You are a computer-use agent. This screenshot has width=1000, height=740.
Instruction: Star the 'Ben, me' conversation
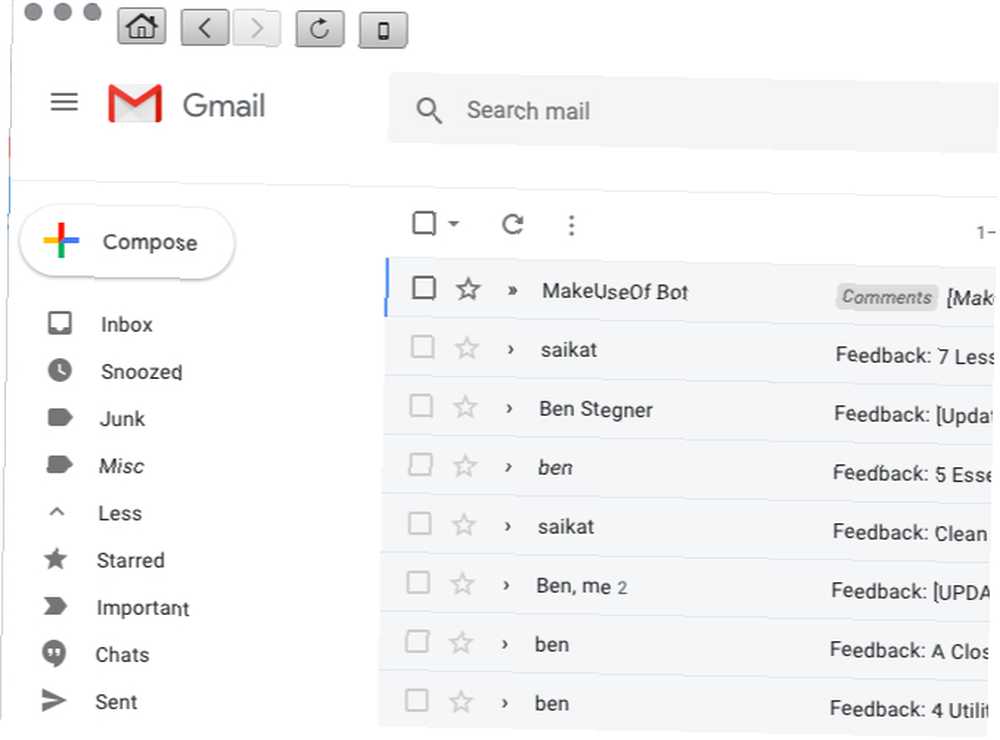tap(462, 584)
